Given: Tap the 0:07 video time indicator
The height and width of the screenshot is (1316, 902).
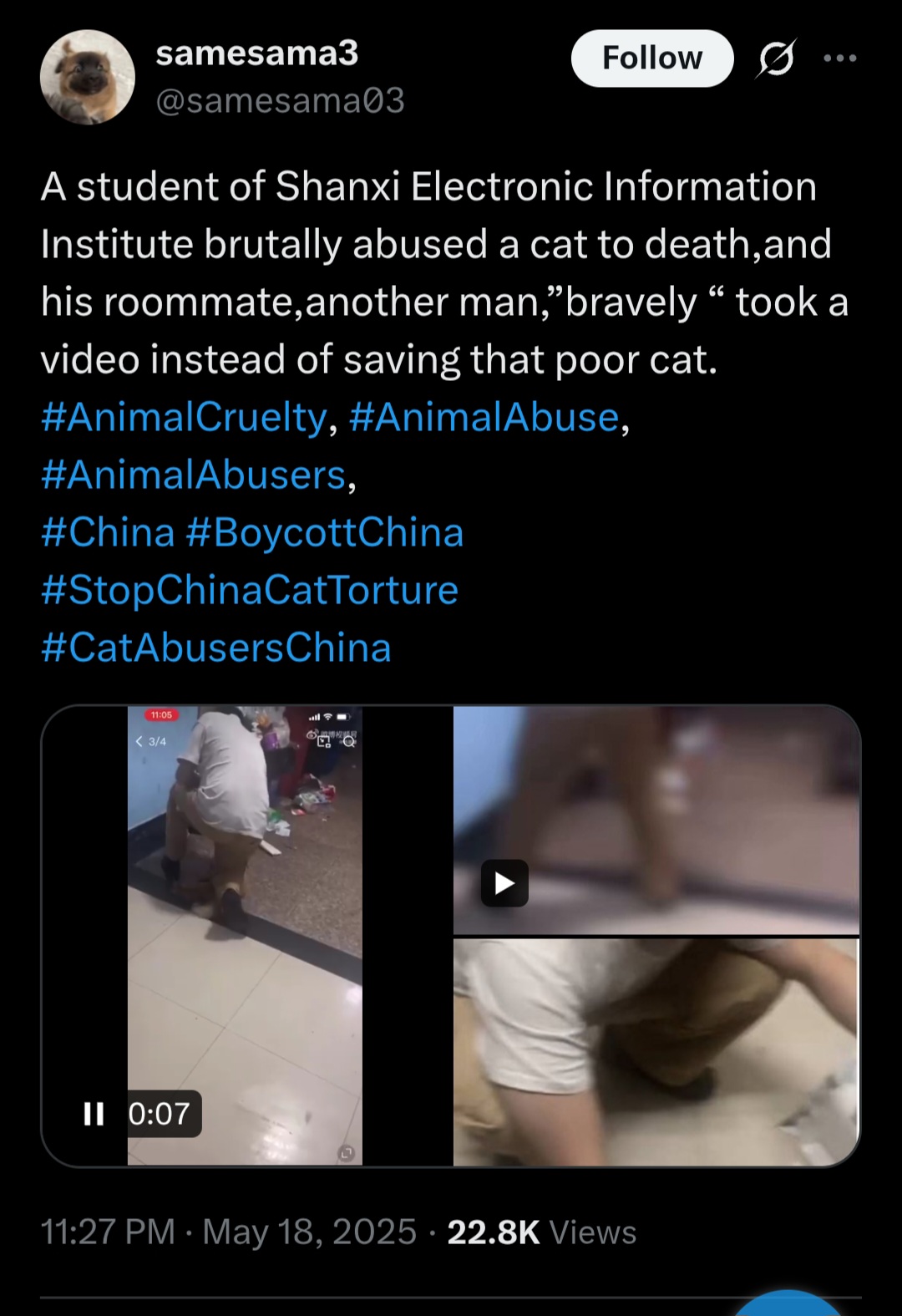Looking at the screenshot, I should 160,1114.
